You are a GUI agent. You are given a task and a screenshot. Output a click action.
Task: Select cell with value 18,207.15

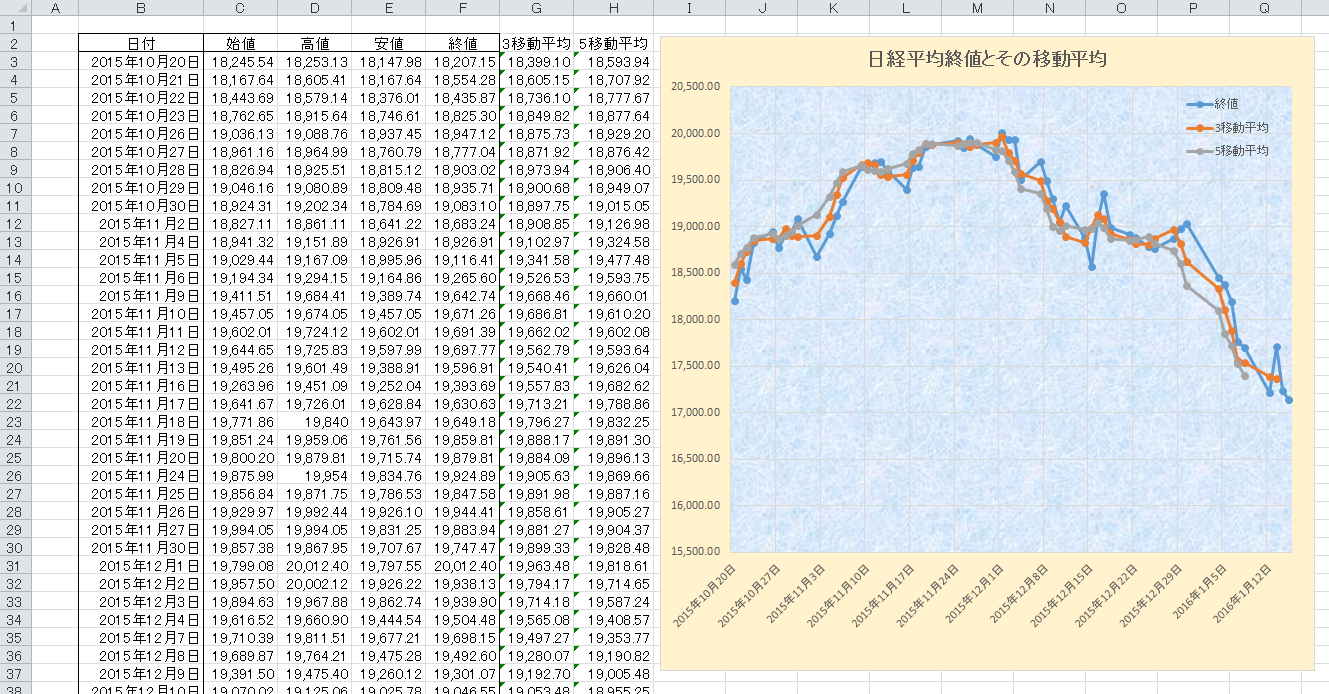pyautogui.click(x=463, y=61)
